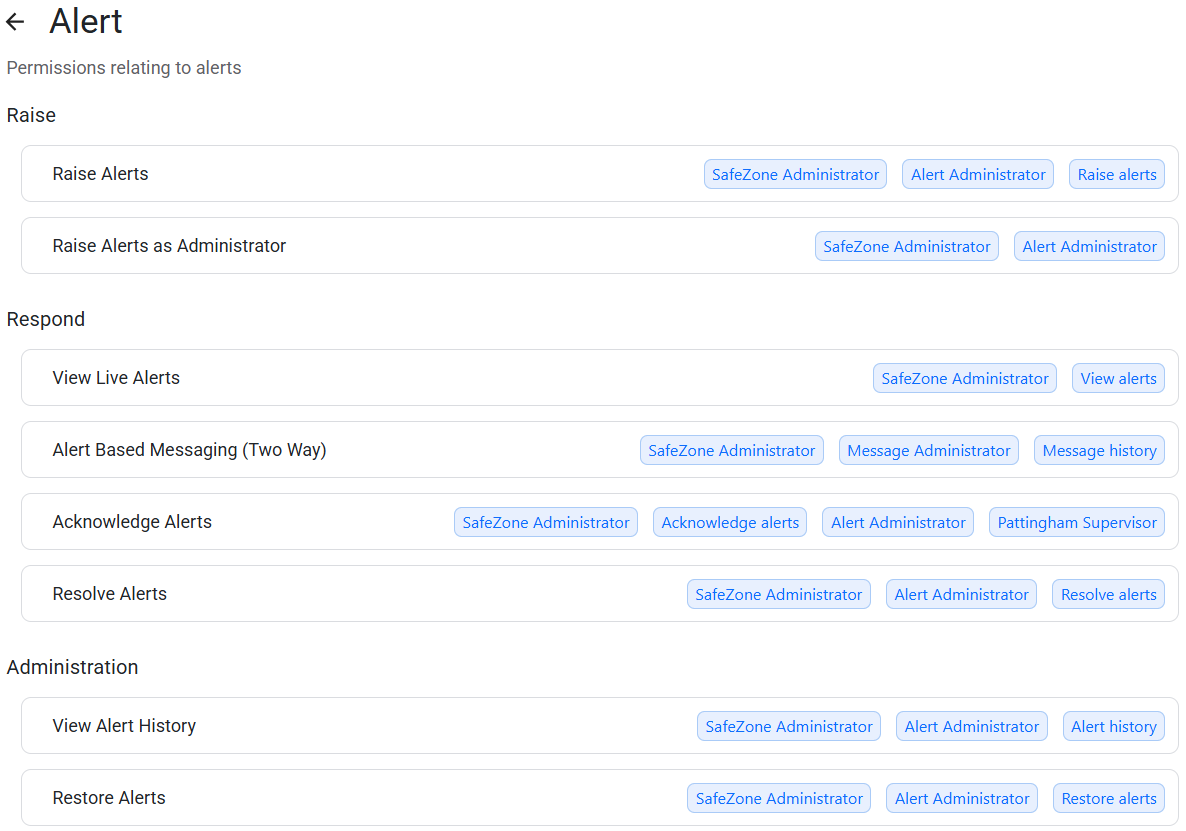
Task: Open SafeZone Administrator in View Alert History row
Action: pos(789,726)
